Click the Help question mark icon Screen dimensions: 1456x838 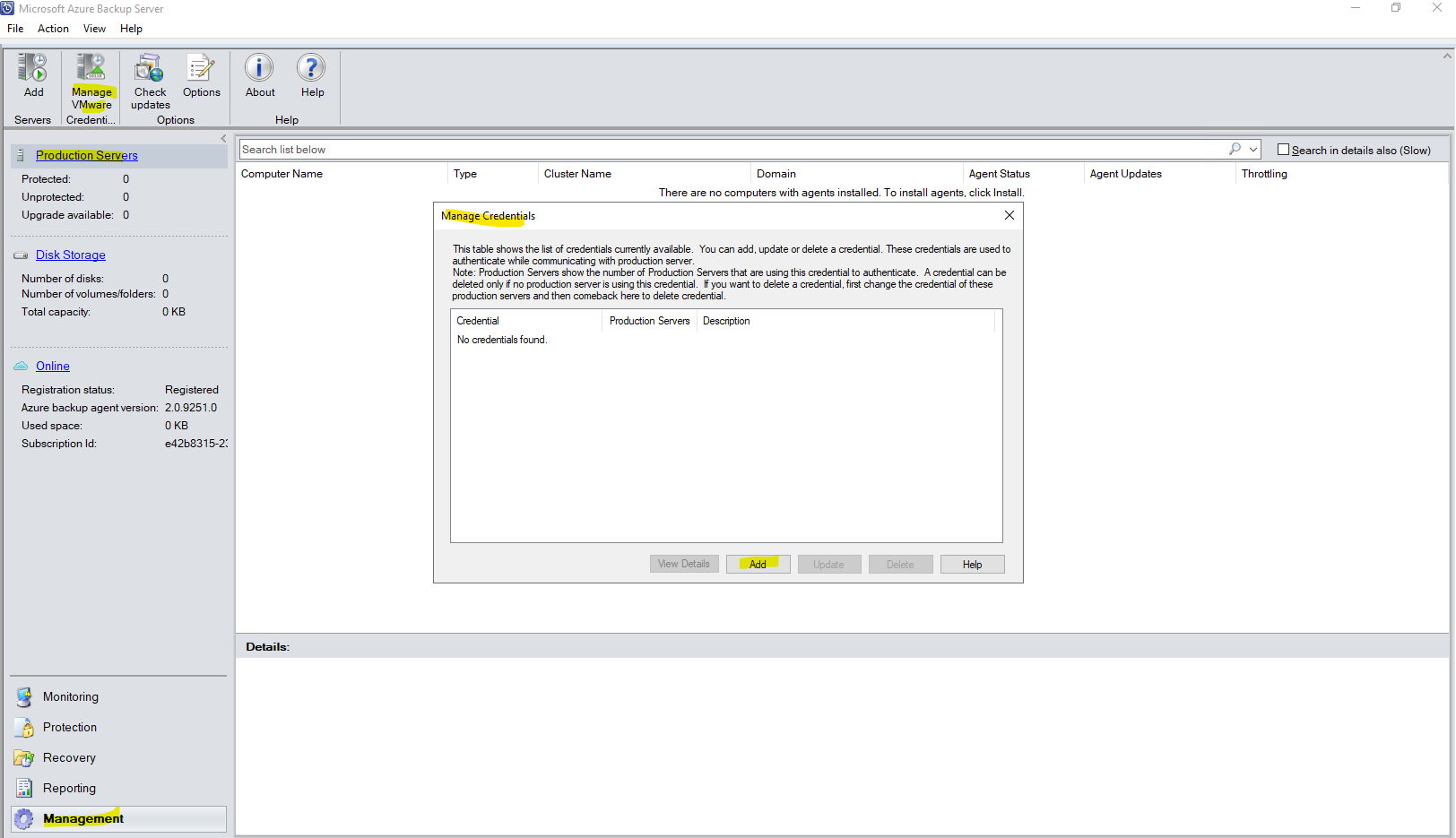tap(312, 68)
